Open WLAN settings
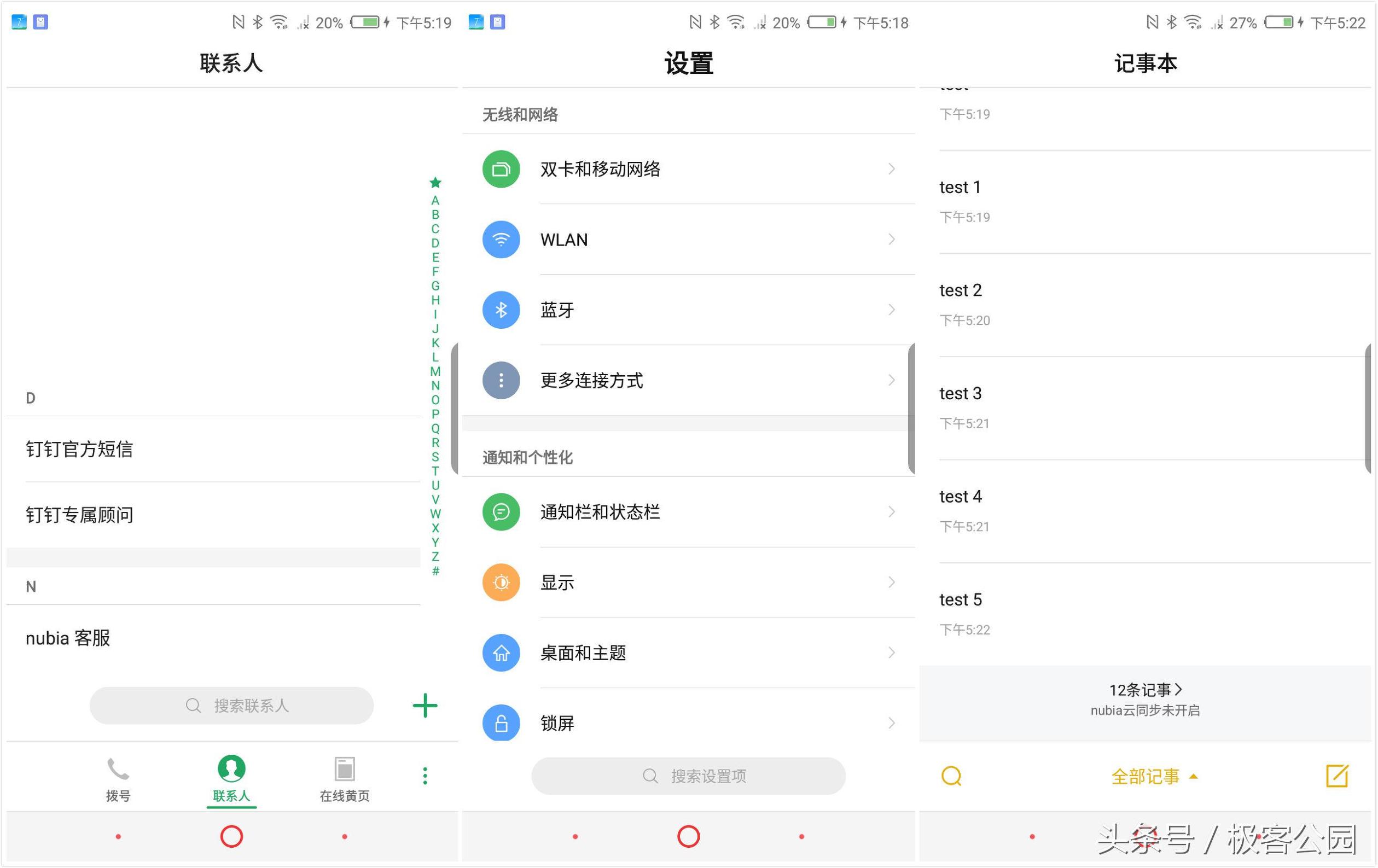 click(x=688, y=240)
